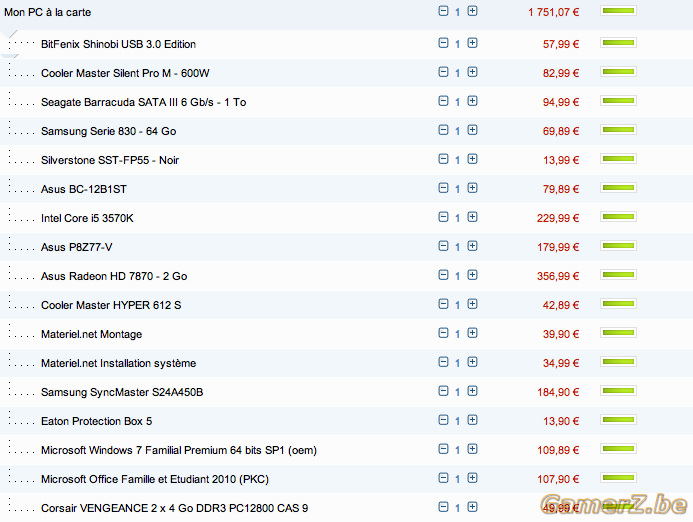
Task: Increase Materiel.net Montage quantity
Action: (x=472, y=333)
